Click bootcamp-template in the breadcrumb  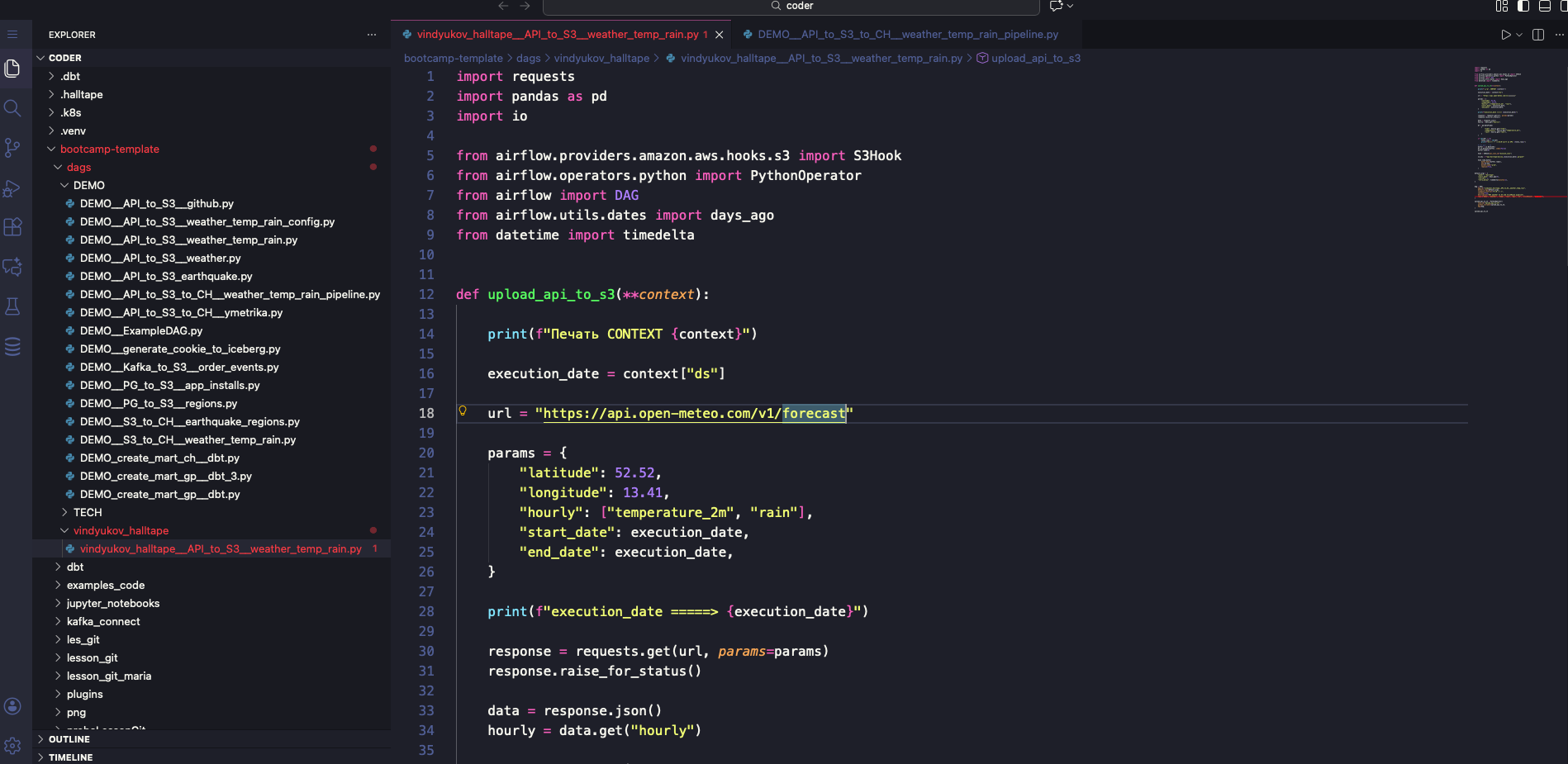click(454, 58)
